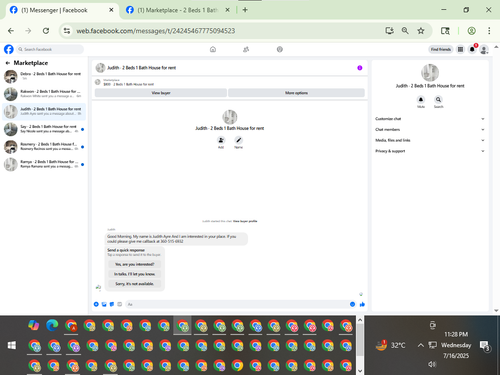This screenshot has height=375, width=500.
Task: Open Chrome zoom magnifier in address bar
Action: click(405, 31)
